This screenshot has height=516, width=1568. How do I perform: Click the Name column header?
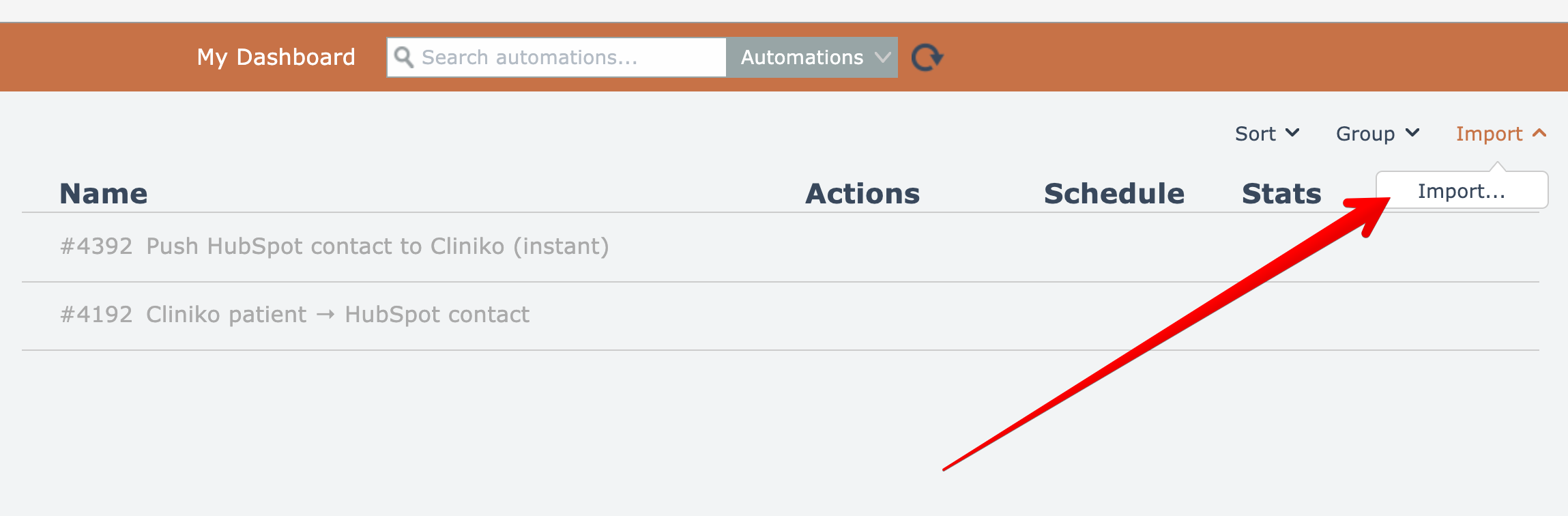[104, 194]
